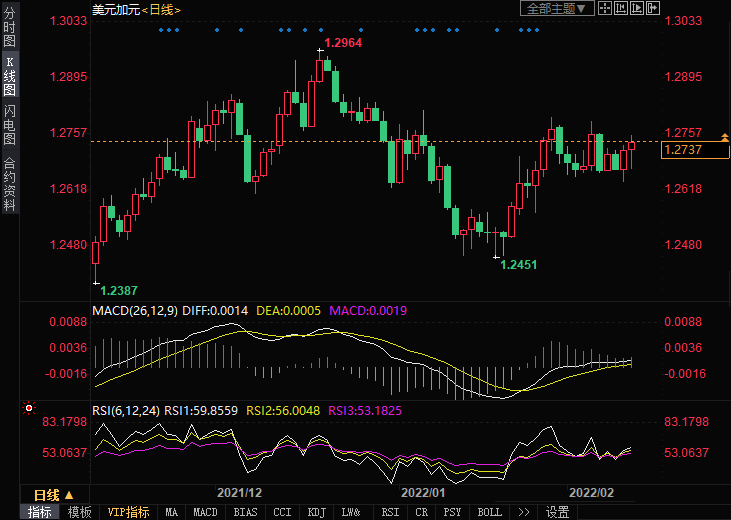
Task: Click the VIP指标 button
Action: [128, 512]
